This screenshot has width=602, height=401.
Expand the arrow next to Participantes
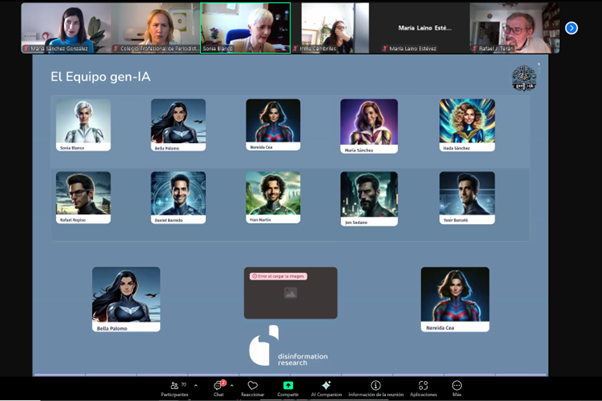click(195, 384)
